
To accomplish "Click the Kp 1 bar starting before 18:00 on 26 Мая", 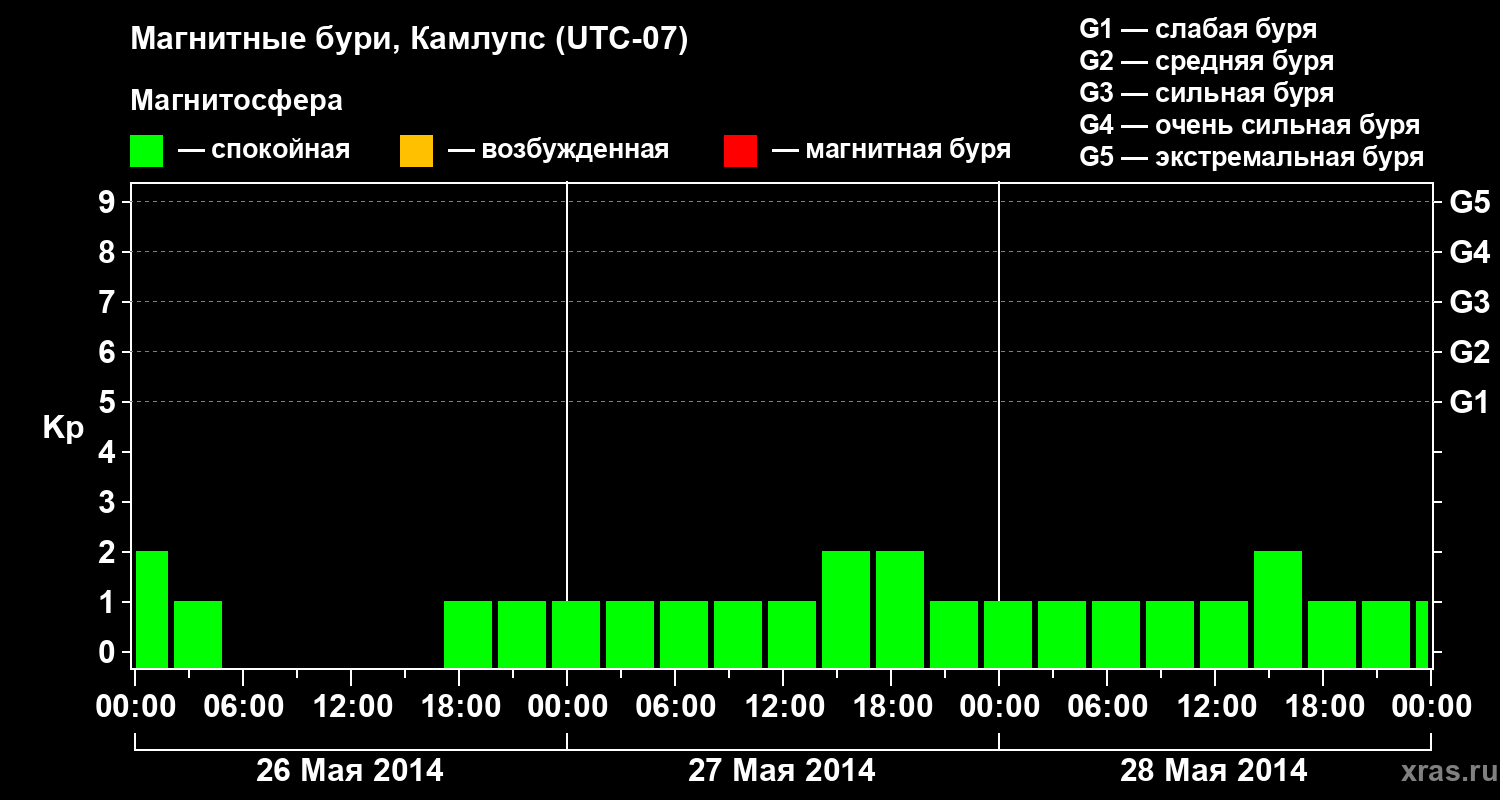I will point(468,634).
